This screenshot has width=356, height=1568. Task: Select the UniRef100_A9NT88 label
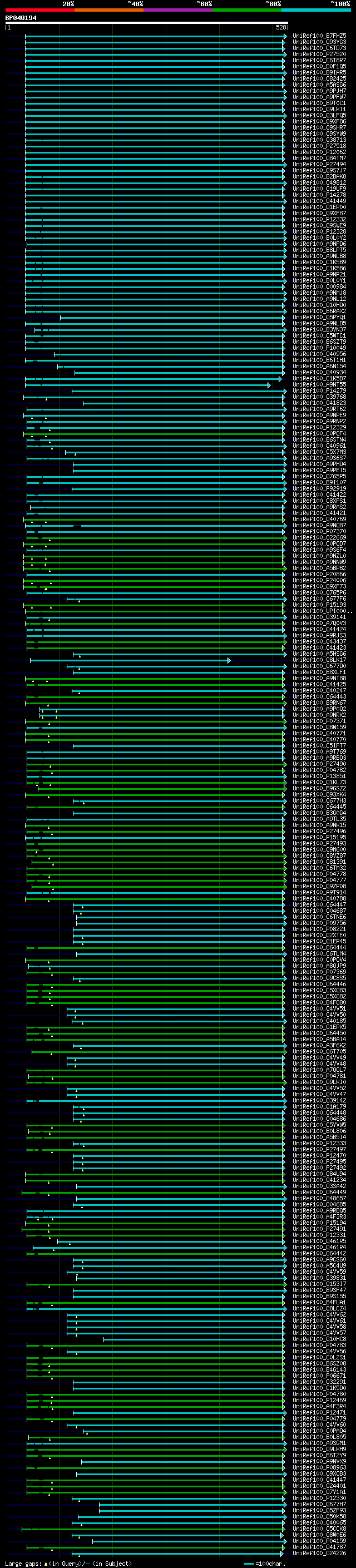click(x=319, y=679)
